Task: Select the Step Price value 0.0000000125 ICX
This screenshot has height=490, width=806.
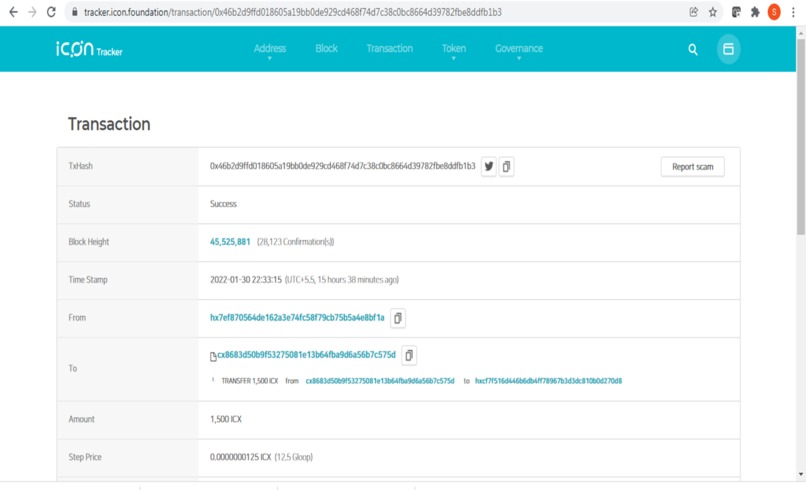Action: pos(240,457)
